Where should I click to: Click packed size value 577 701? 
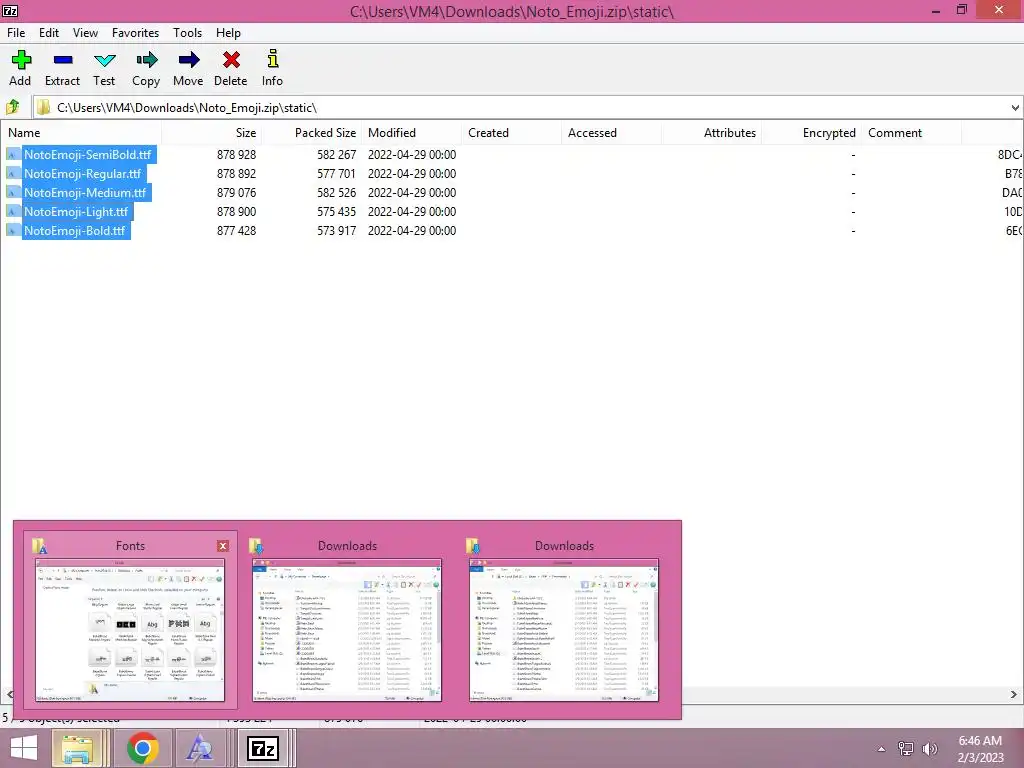336,174
